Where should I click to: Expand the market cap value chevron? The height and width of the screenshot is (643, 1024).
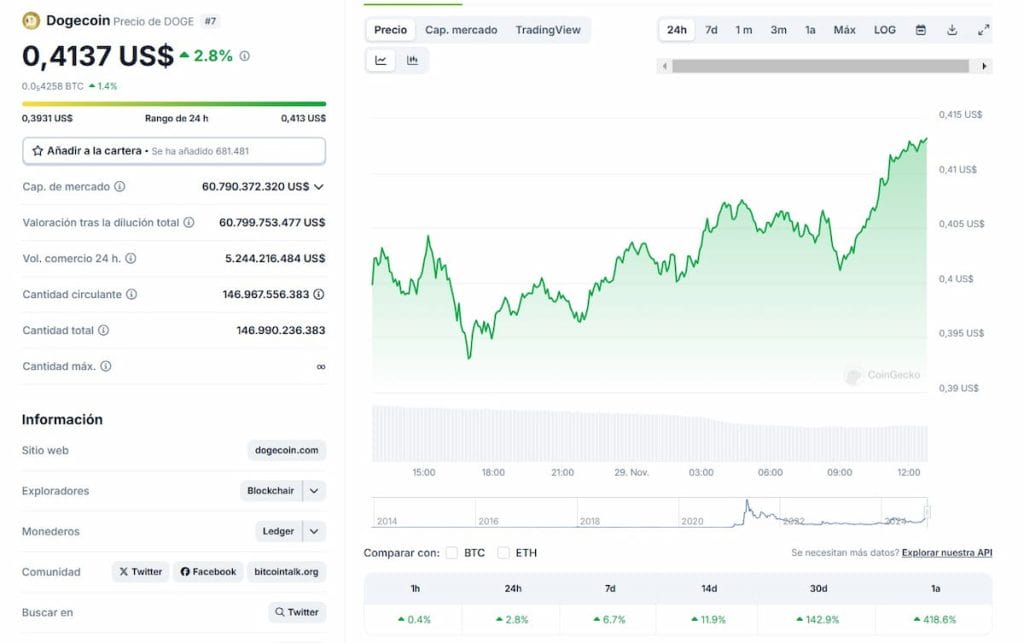click(319, 187)
